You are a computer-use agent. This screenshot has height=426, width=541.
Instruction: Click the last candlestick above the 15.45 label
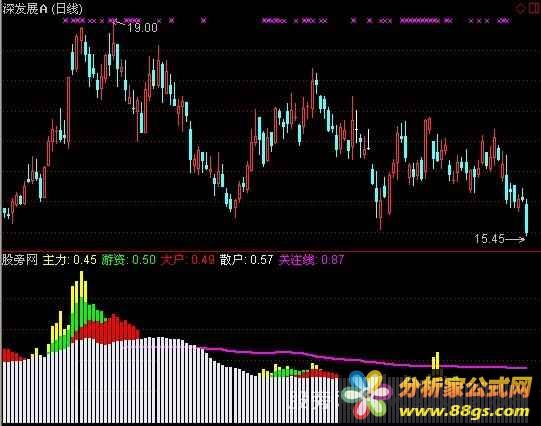527,218
